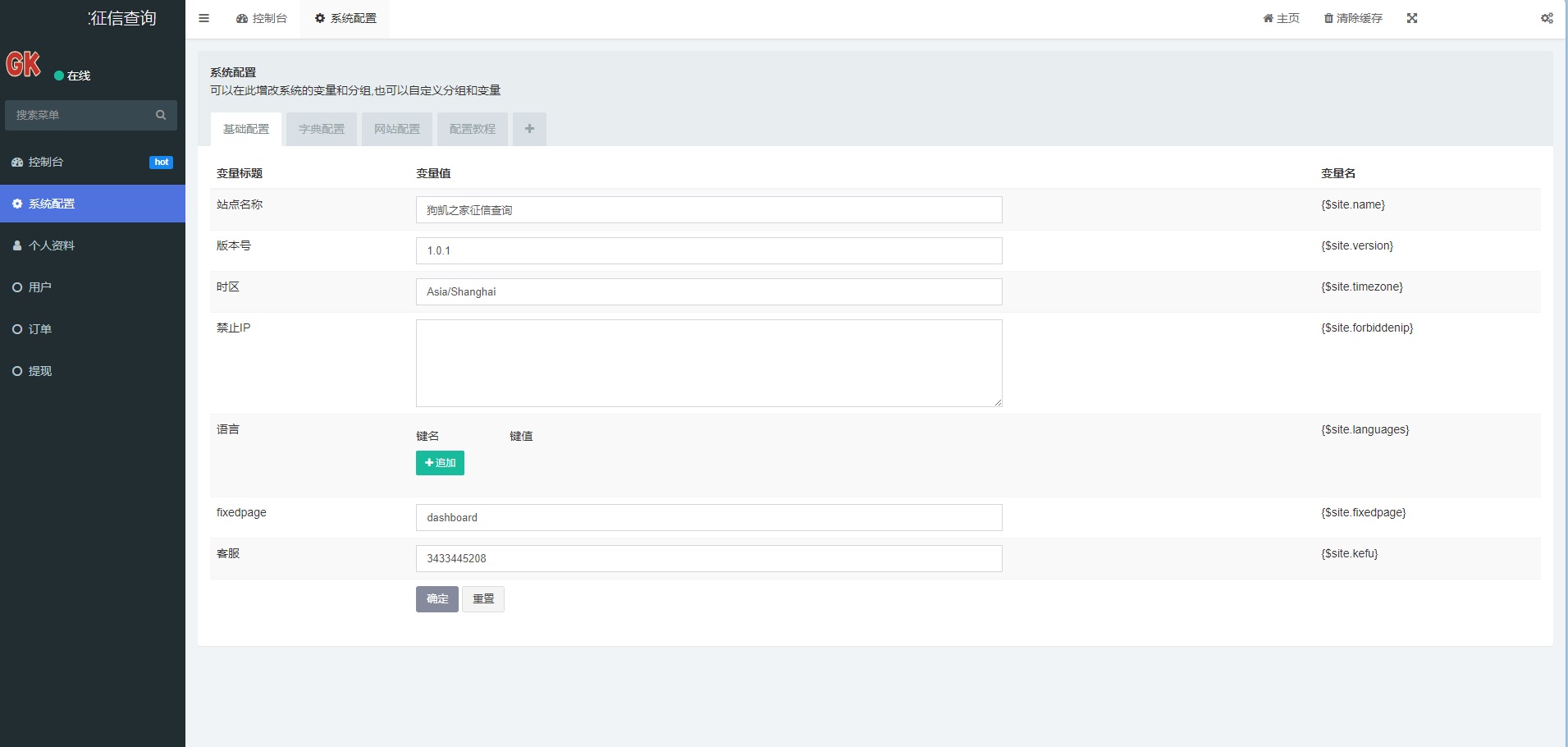1568x747 pixels.
Task: Click the 主页 home link
Action: pos(1281,18)
